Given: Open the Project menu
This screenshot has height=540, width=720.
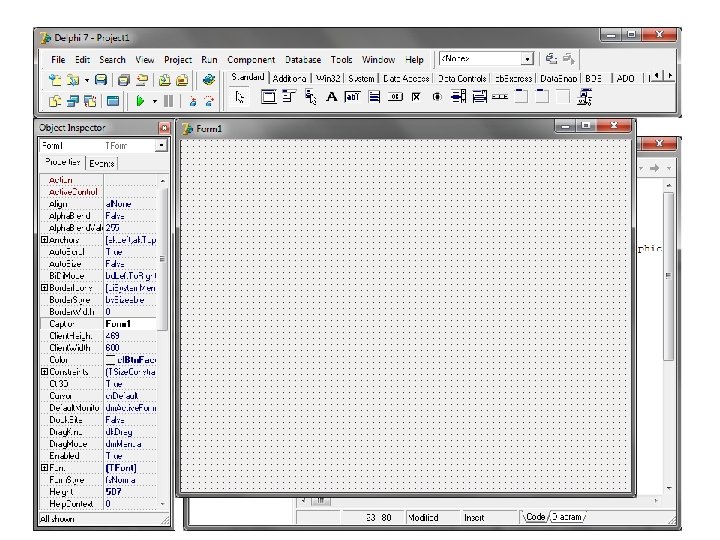Looking at the screenshot, I should 178,60.
